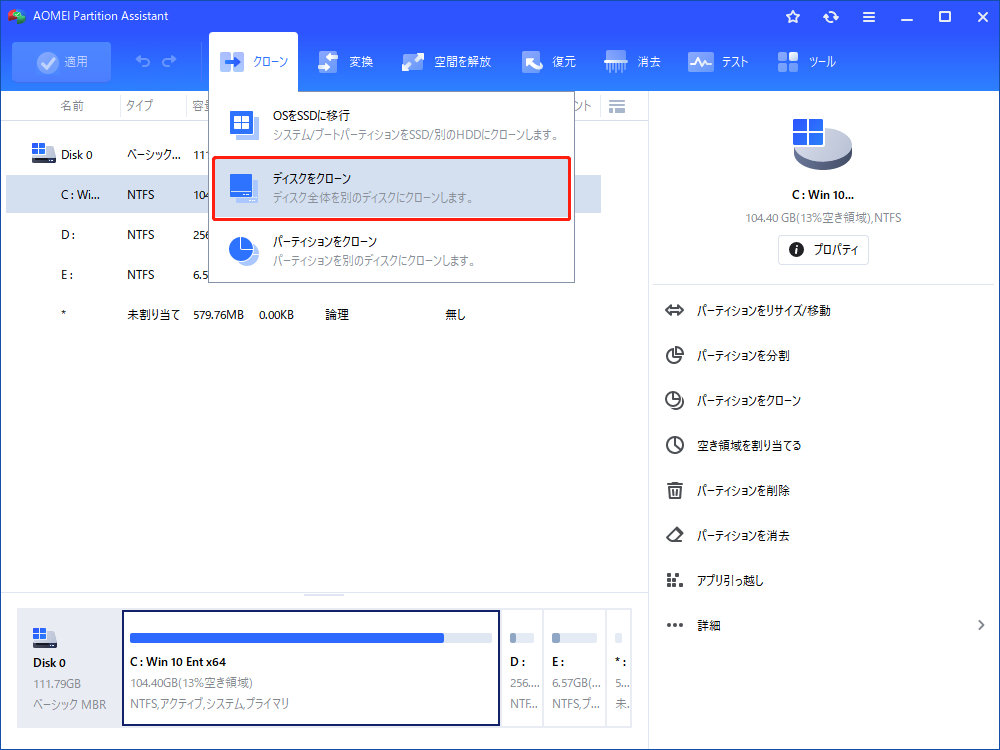Expand the 詳細 chevron arrow
1000x750 pixels.
tap(981, 625)
